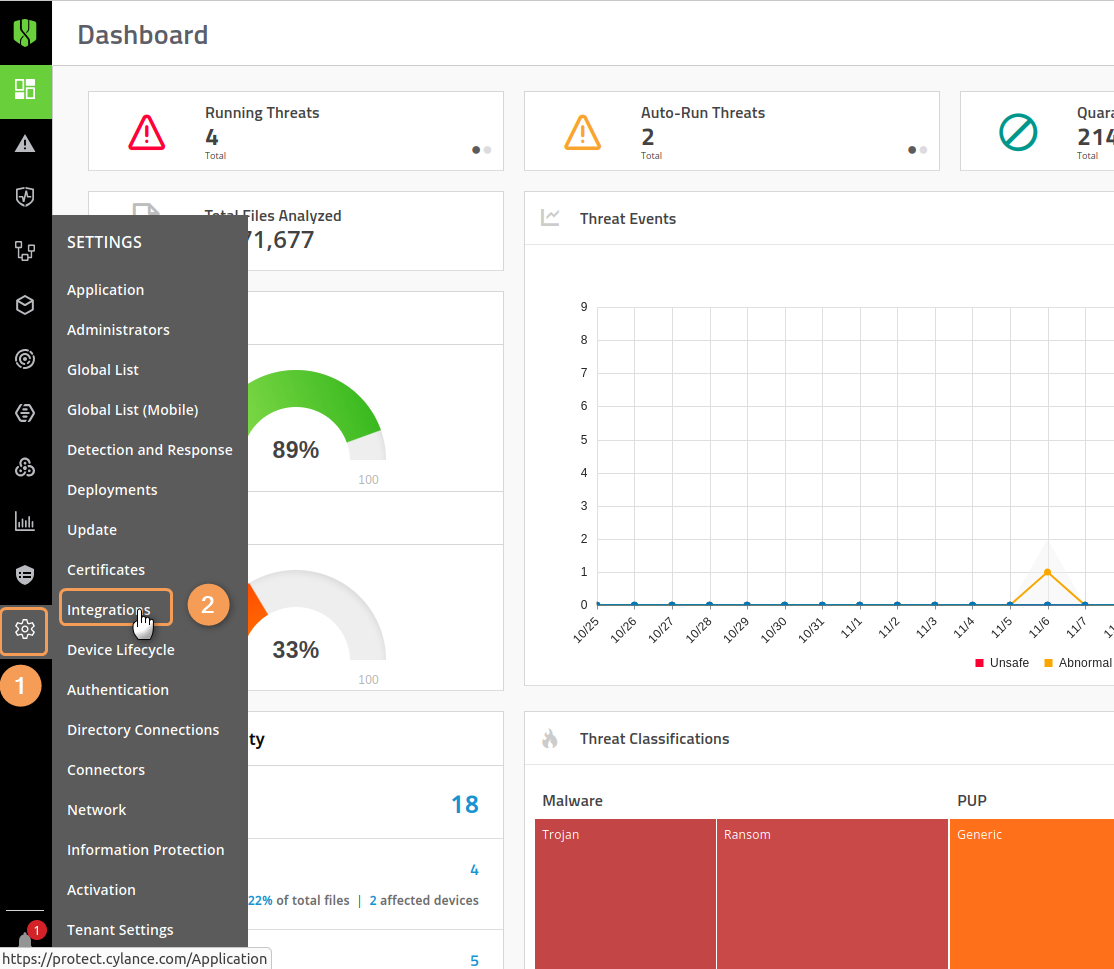The width and height of the screenshot is (1114, 969).
Task: Click the 18 count link
Action: point(464,804)
